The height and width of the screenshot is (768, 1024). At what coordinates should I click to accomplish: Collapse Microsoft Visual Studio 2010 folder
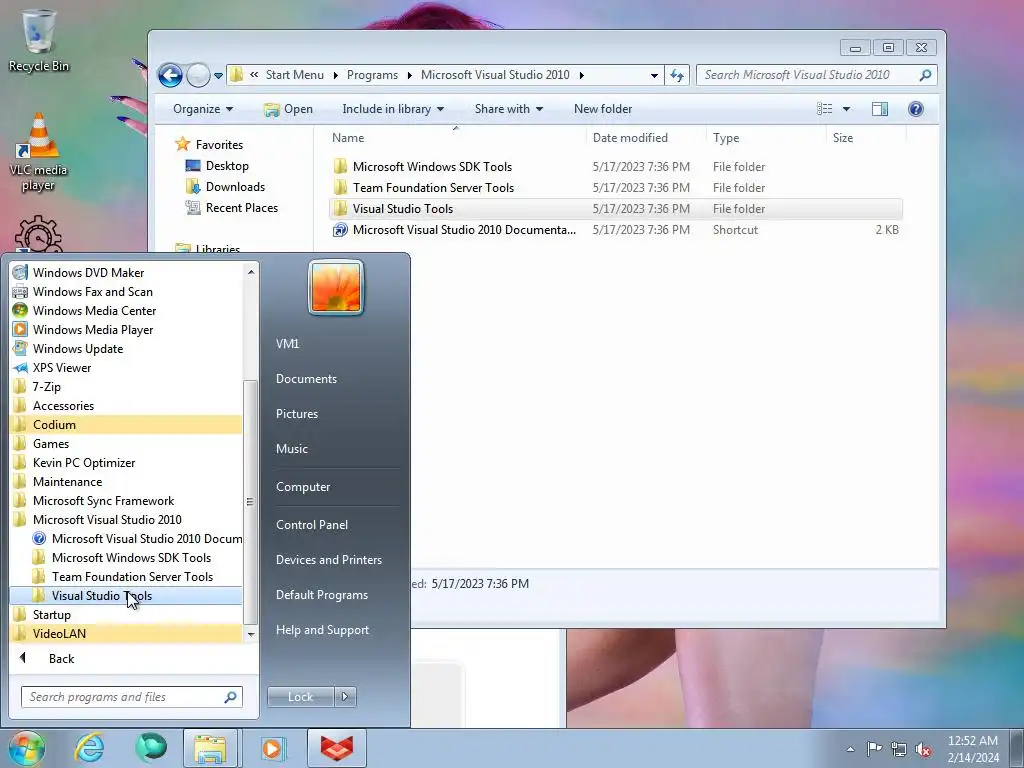[x=126, y=519]
